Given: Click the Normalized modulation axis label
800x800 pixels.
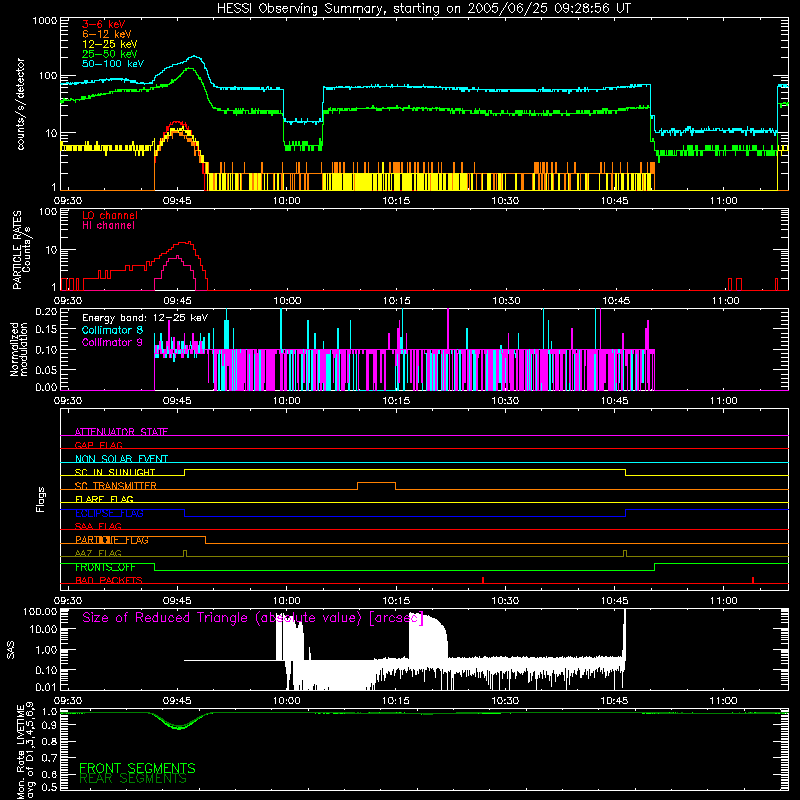Looking at the screenshot, I should [x=18, y=349].
